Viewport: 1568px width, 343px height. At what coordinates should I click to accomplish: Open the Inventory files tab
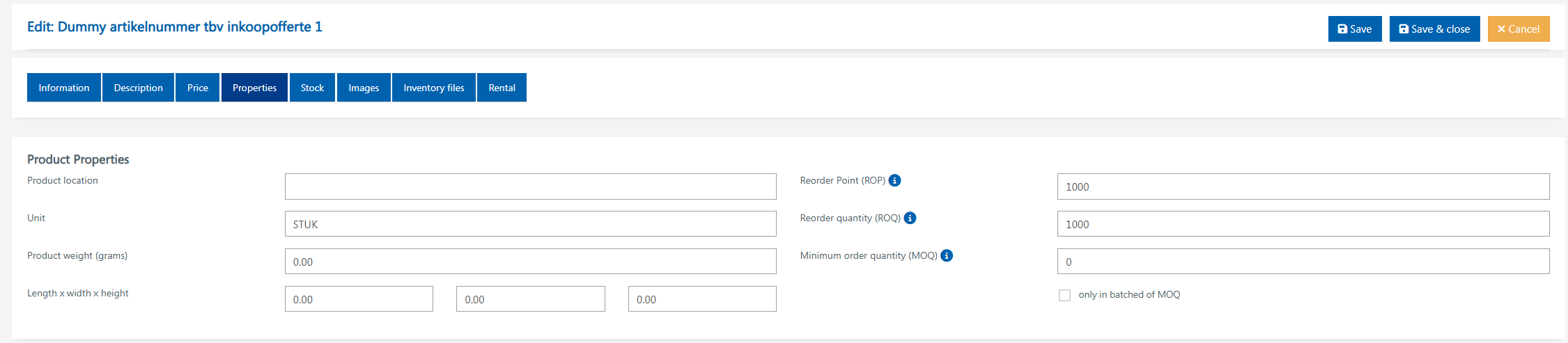[434, 88]
